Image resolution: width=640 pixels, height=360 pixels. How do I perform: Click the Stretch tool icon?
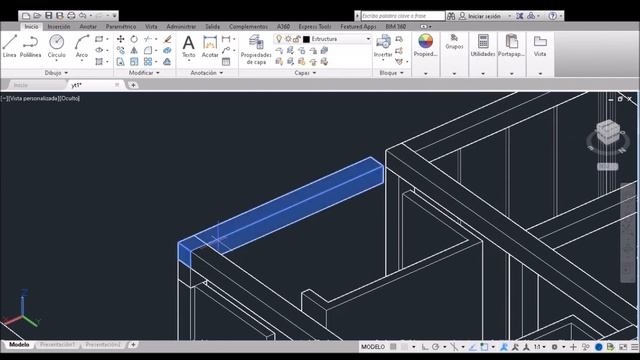tap(120, 62)
